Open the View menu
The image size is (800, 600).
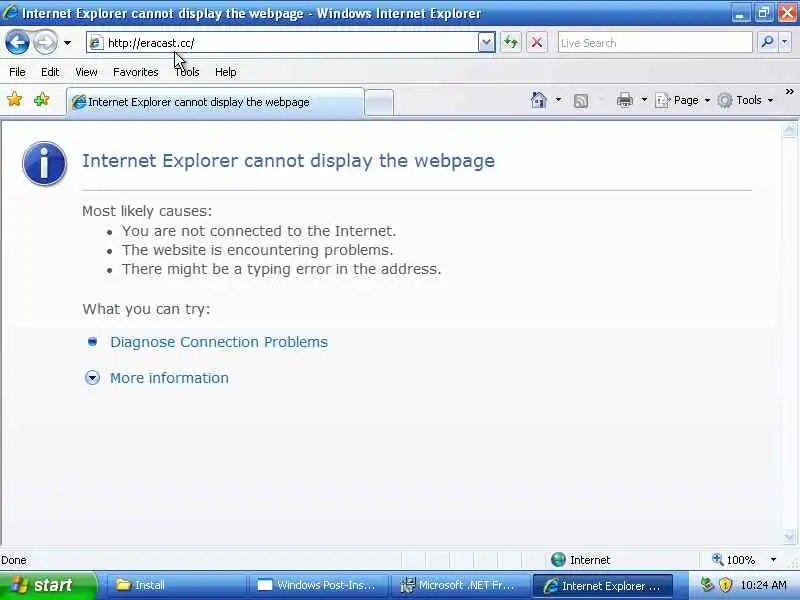click(86, 72)
